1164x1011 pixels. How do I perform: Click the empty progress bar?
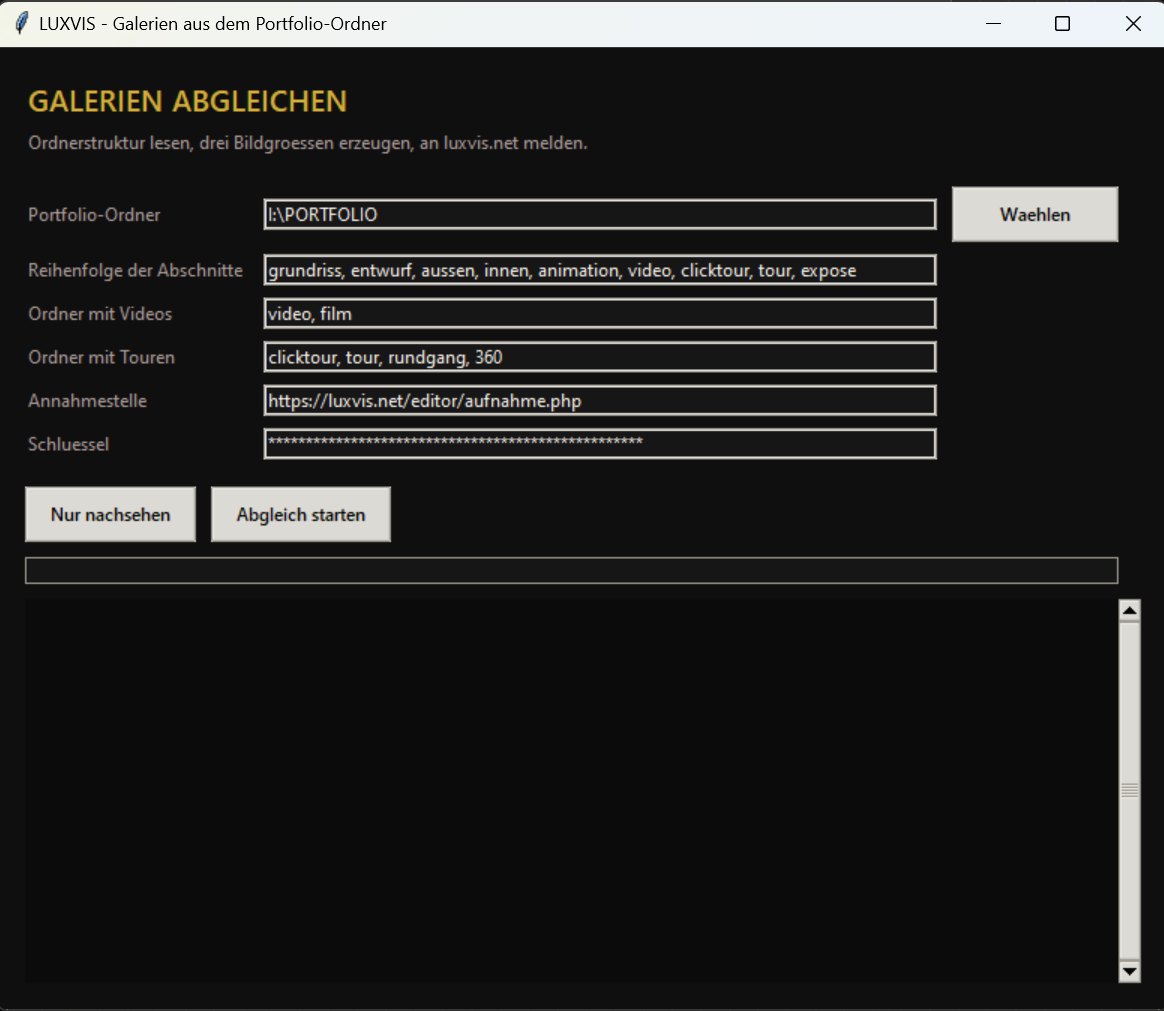pyautogui.click(x=572, y=570)
